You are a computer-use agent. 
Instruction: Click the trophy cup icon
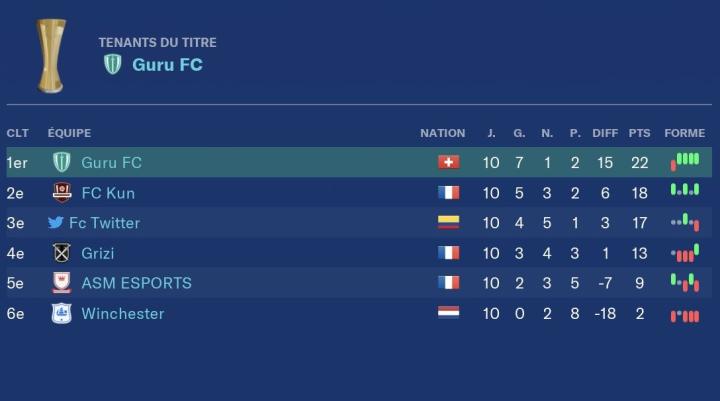coord(50,55)
